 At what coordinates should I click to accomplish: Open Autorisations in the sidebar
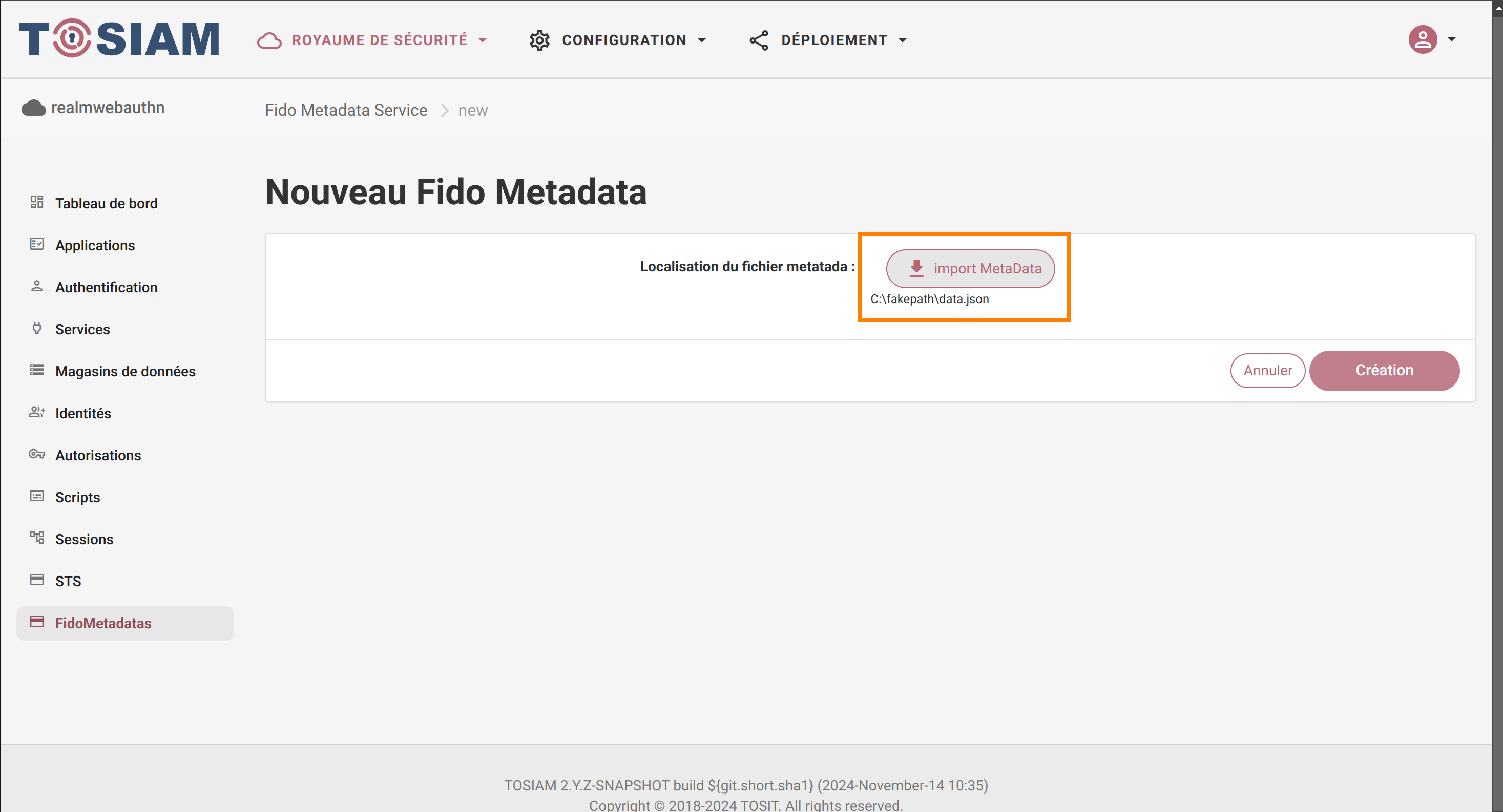[x=125, y=455]
